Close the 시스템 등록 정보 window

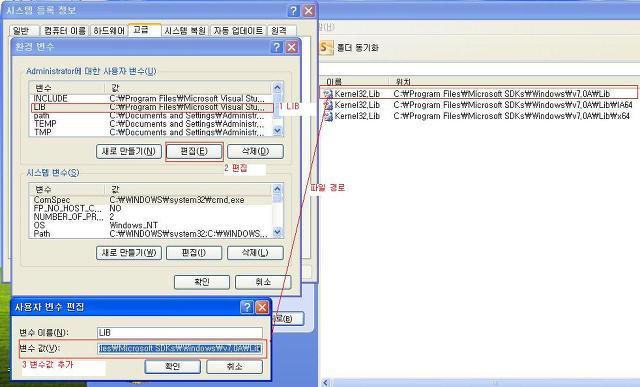pyautogui.click(x=309, y=11)
